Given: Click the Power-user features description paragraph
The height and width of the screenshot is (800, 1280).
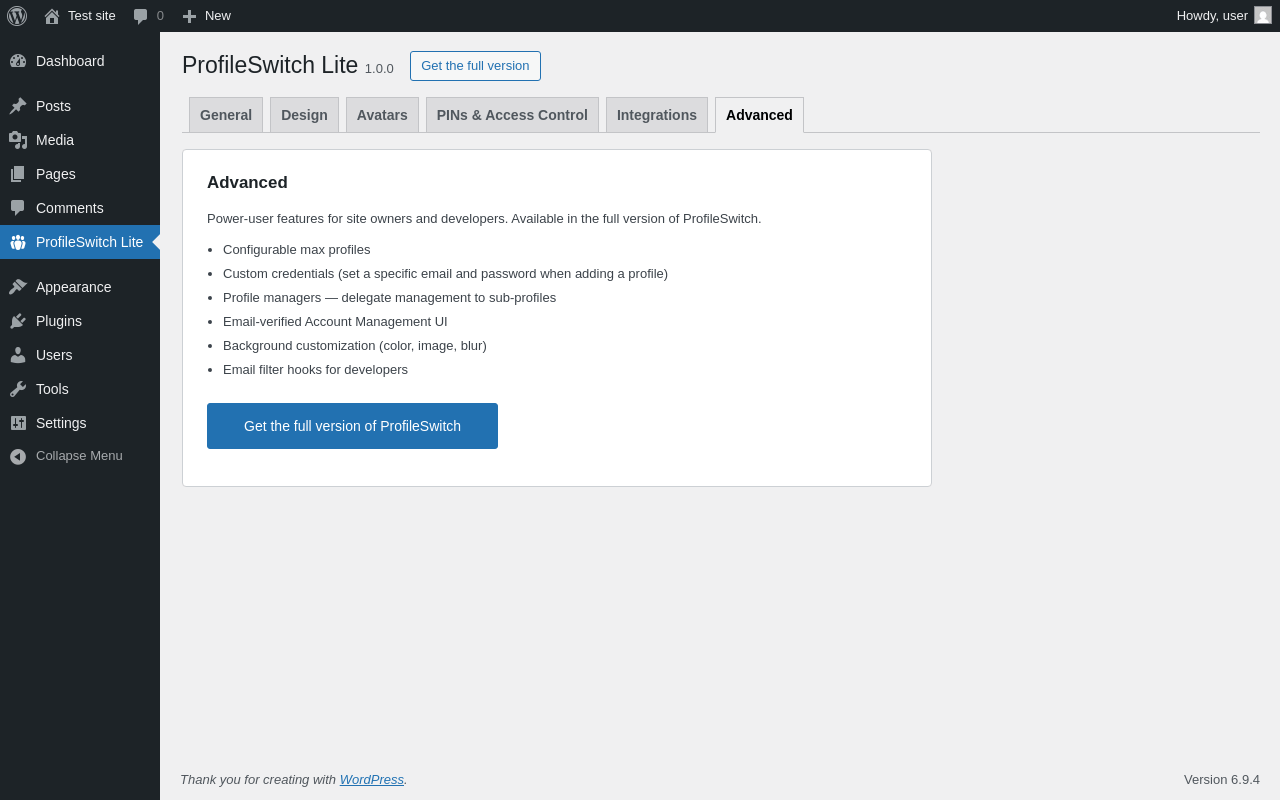Looking at the screenshot, I should click(x=484, y=219).
